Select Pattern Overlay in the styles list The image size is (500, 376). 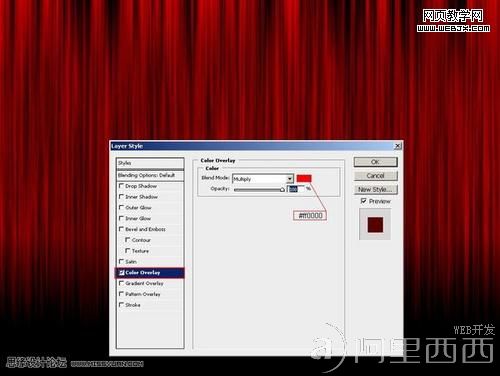pyautogui.click(x=150, y=294)
